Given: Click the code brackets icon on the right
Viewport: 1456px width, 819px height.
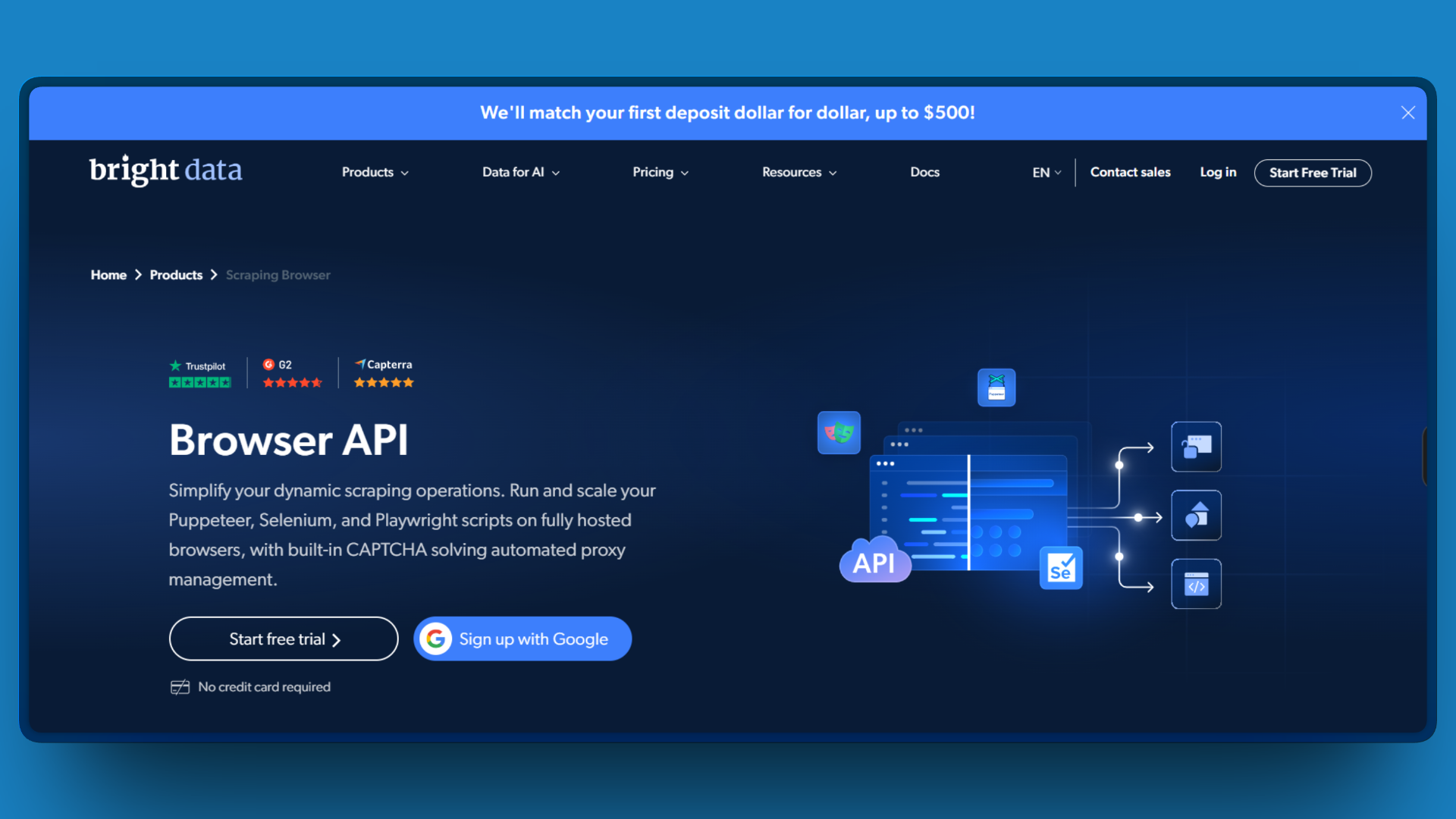Looking at the screenshot, I should coord(1196,584).
